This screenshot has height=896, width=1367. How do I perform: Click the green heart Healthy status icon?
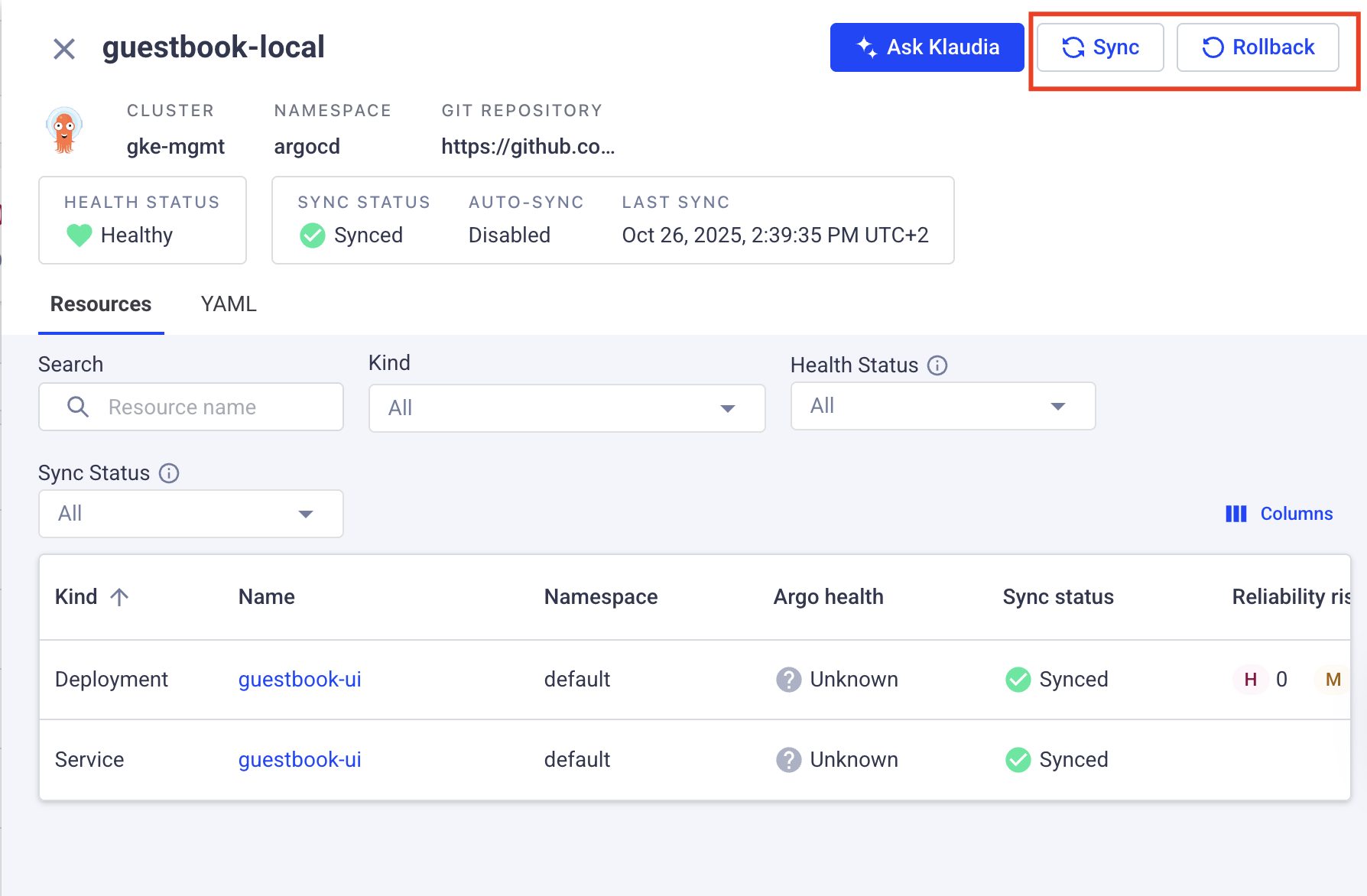click(x=80, y=235)
